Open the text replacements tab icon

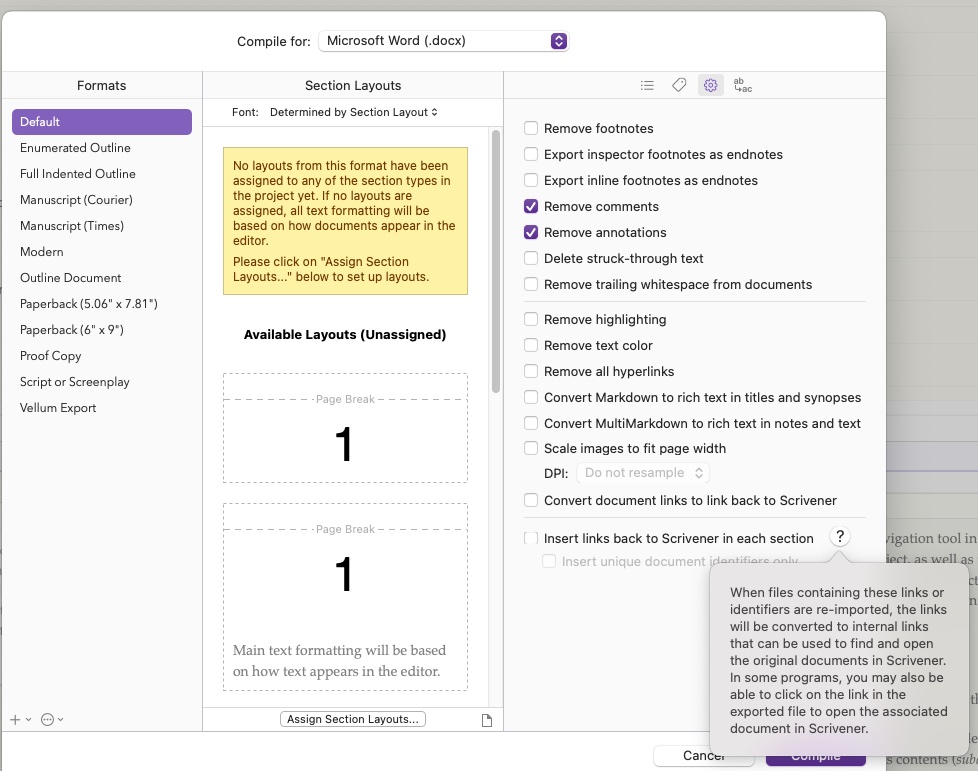pos(742,86)
